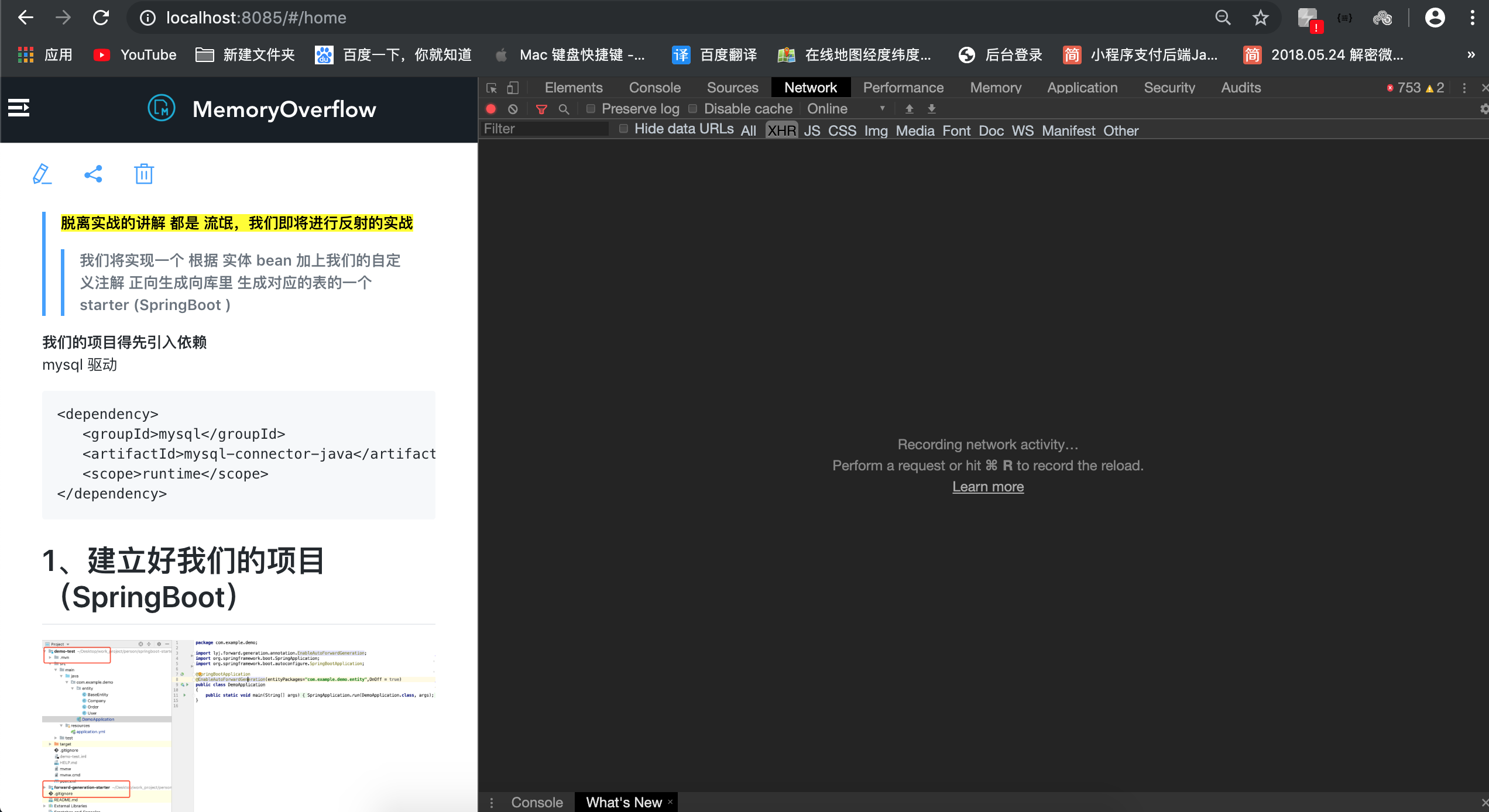
Task: Show more bookmarks with the double chevron
Action: [1471, 55]
